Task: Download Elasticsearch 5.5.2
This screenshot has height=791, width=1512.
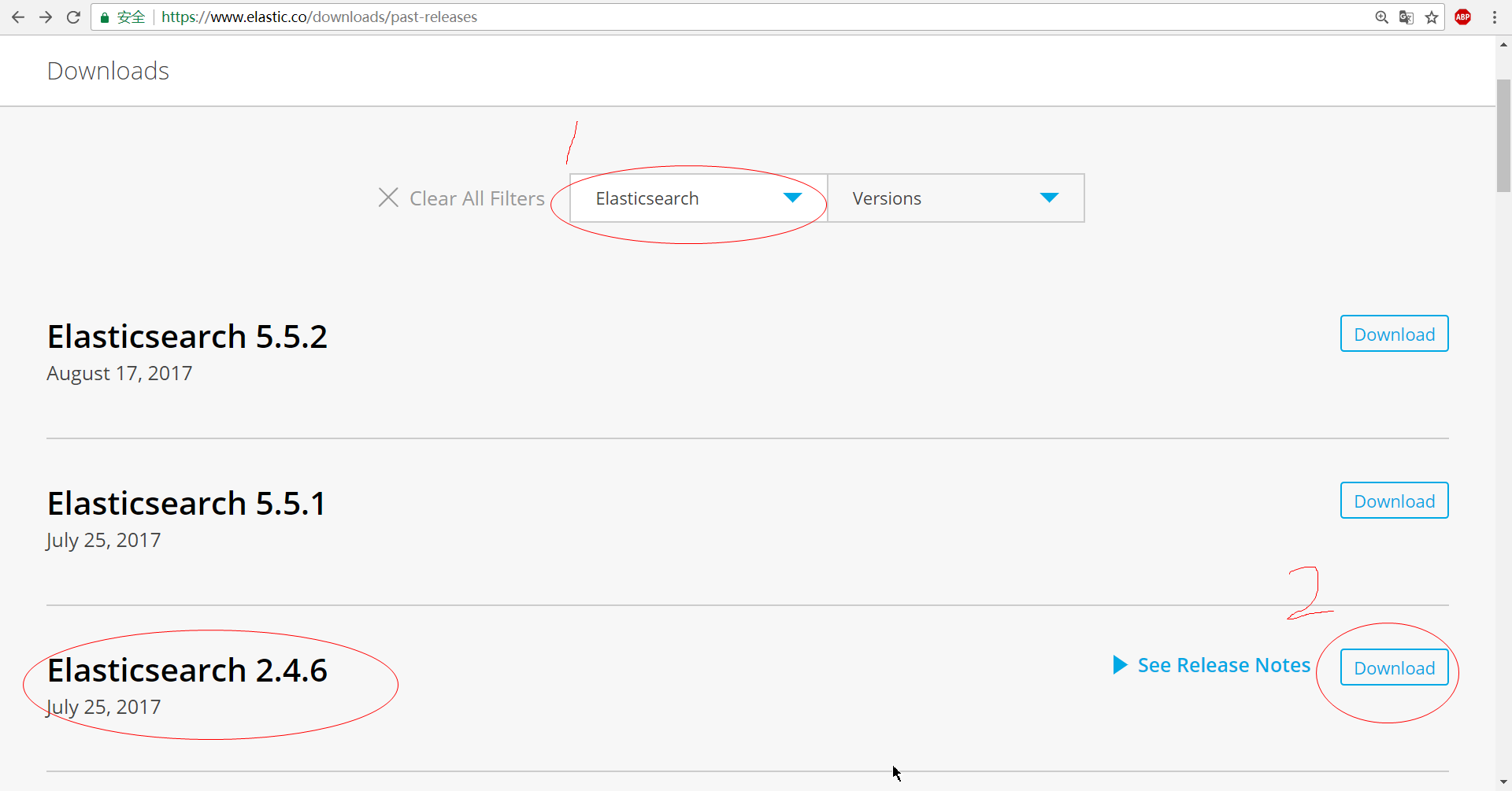Action: click(1394, 334)
